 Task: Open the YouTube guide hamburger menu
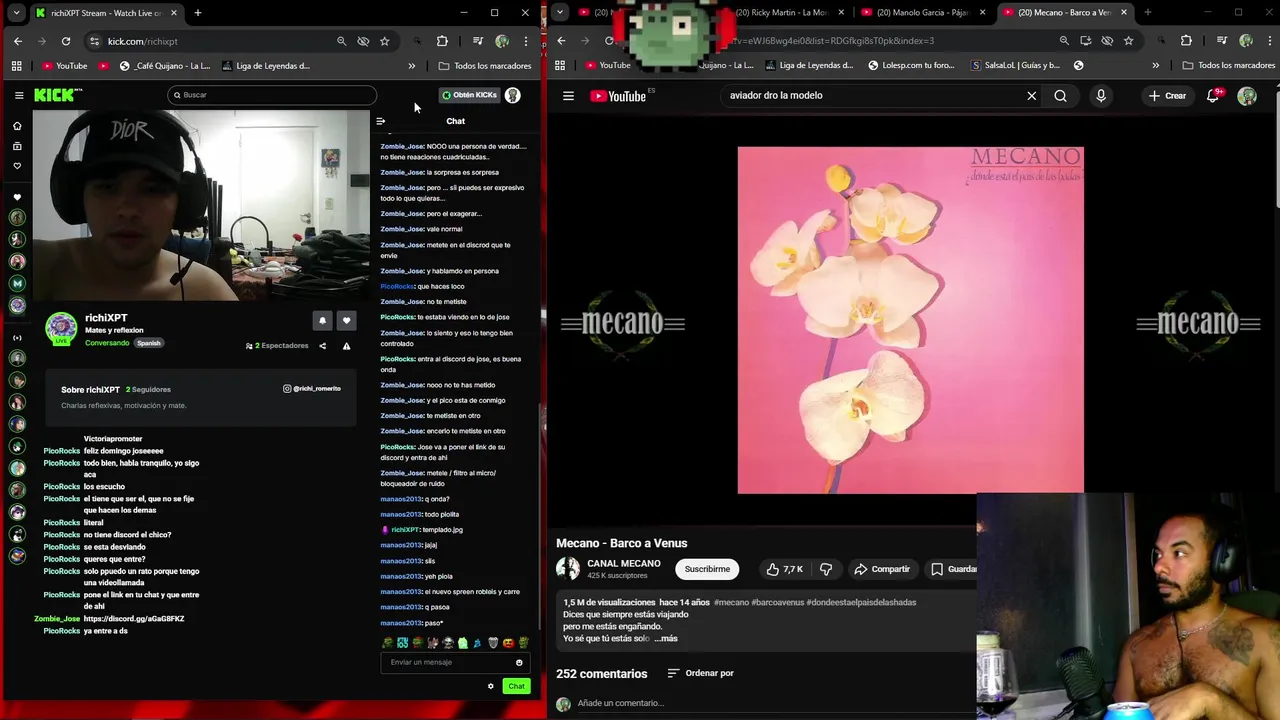(x=568, y=96)
